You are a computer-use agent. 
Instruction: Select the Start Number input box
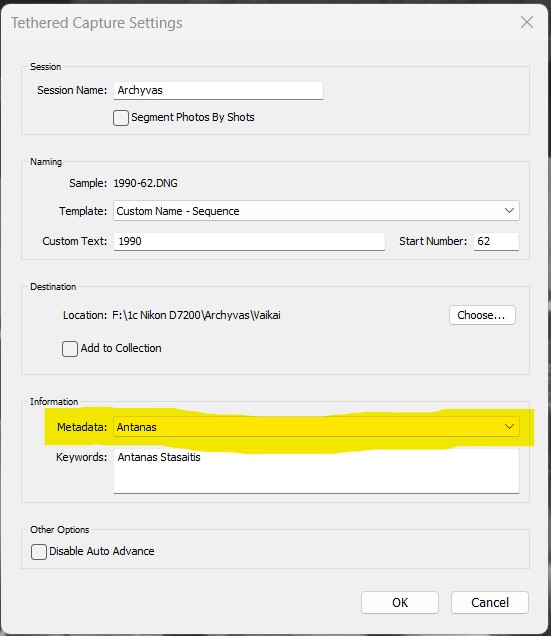pos(496,241)
